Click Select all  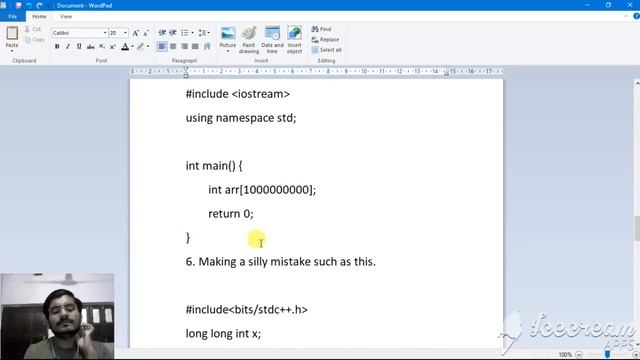(327, 50)
